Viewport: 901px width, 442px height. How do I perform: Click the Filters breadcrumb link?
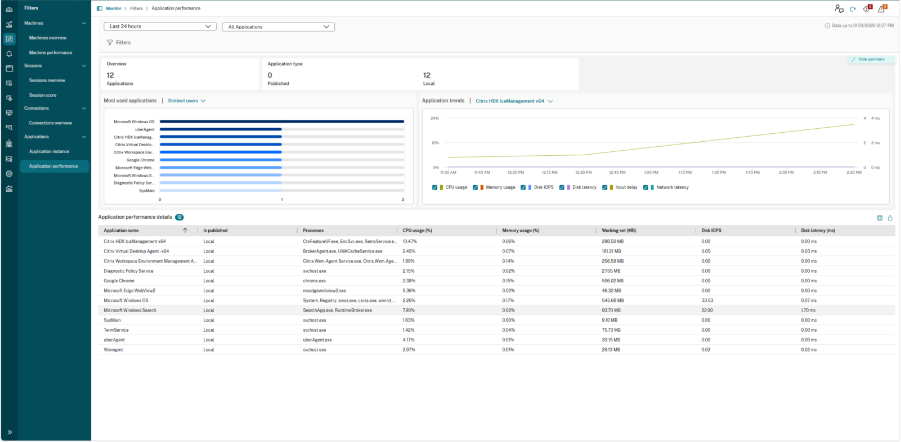pyautogui.click(x=136, y=9)
